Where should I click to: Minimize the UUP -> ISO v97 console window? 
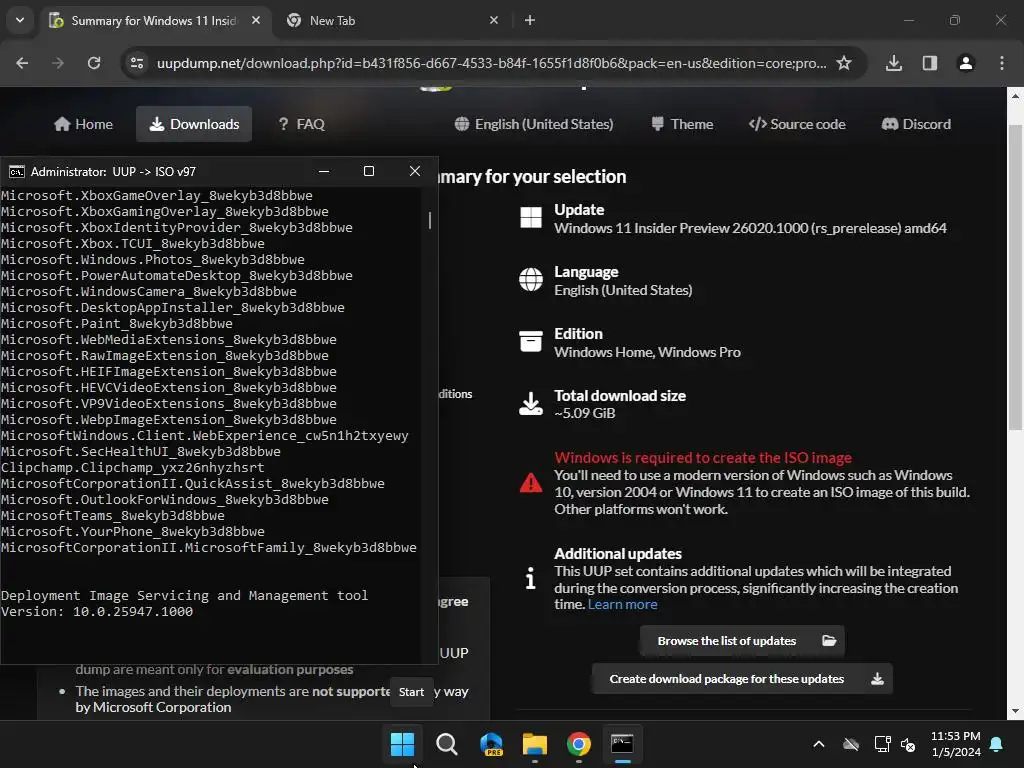tap(324, 171)
